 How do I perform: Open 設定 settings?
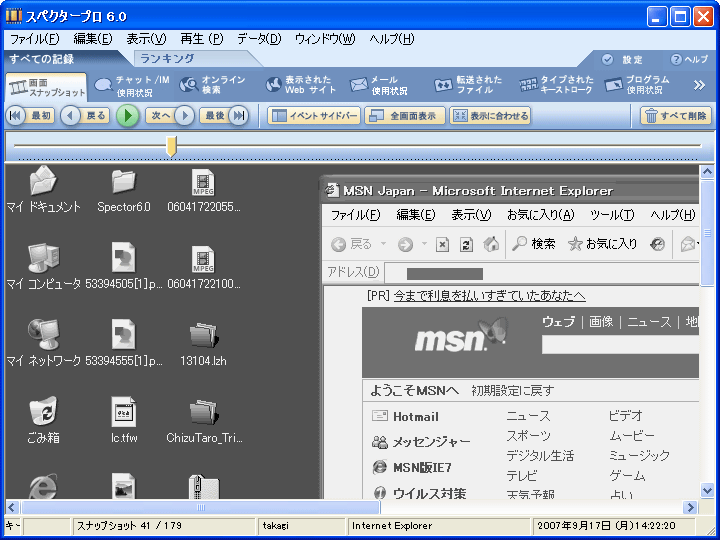coord(623,60)
